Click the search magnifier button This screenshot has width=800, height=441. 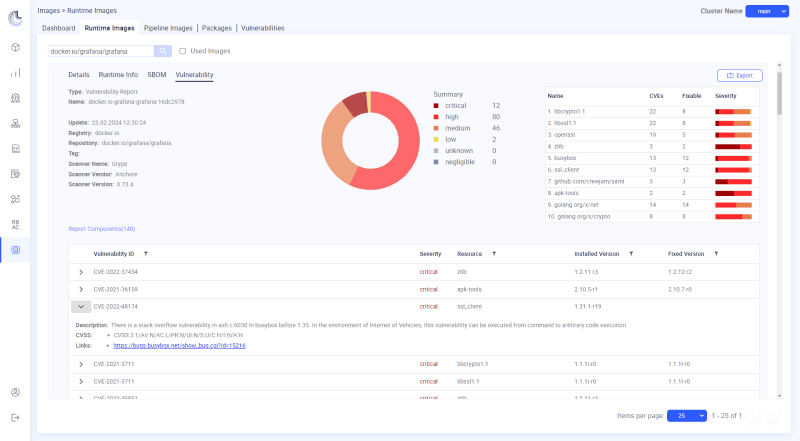163,51
